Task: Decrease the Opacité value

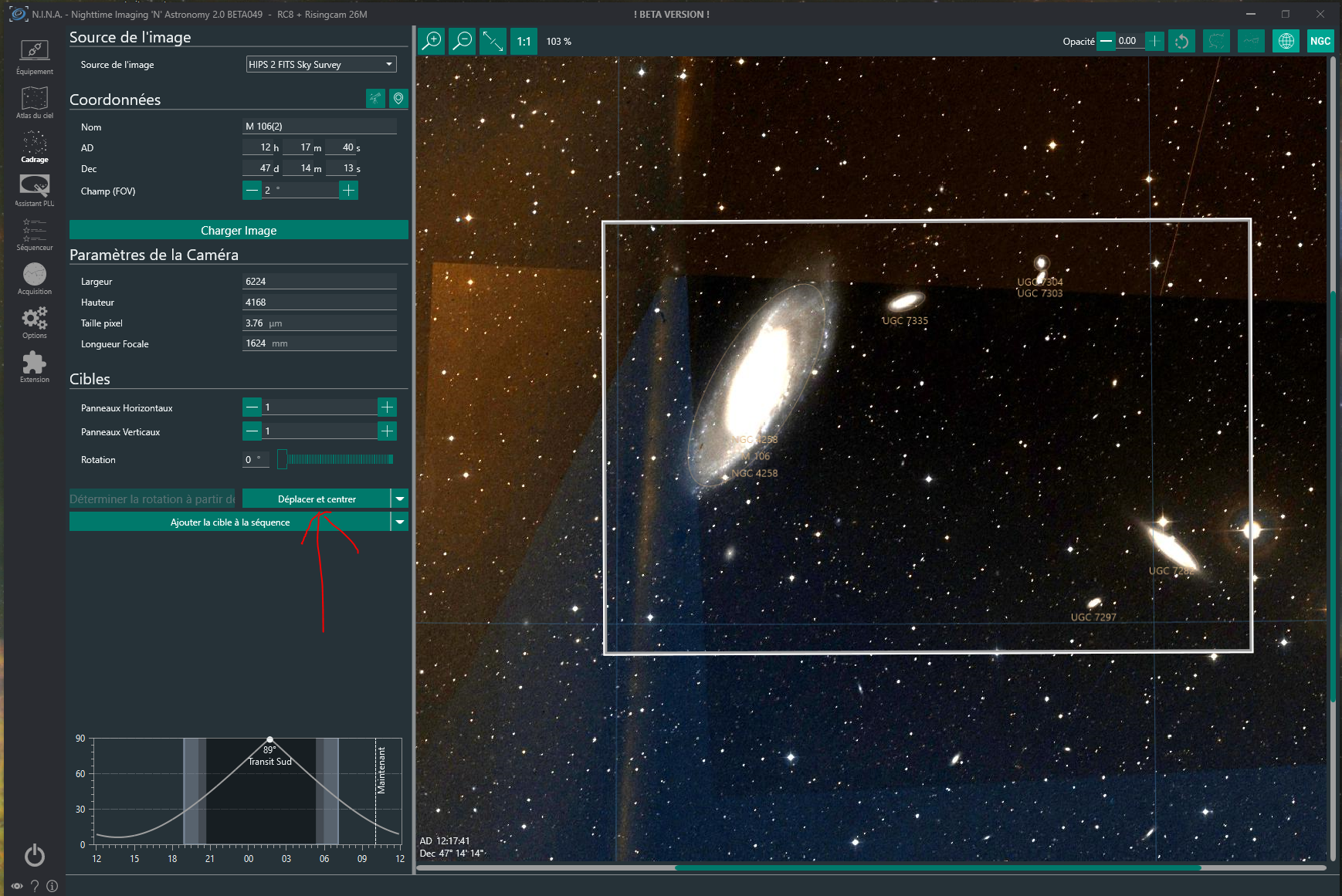Action: [1106, 41]
